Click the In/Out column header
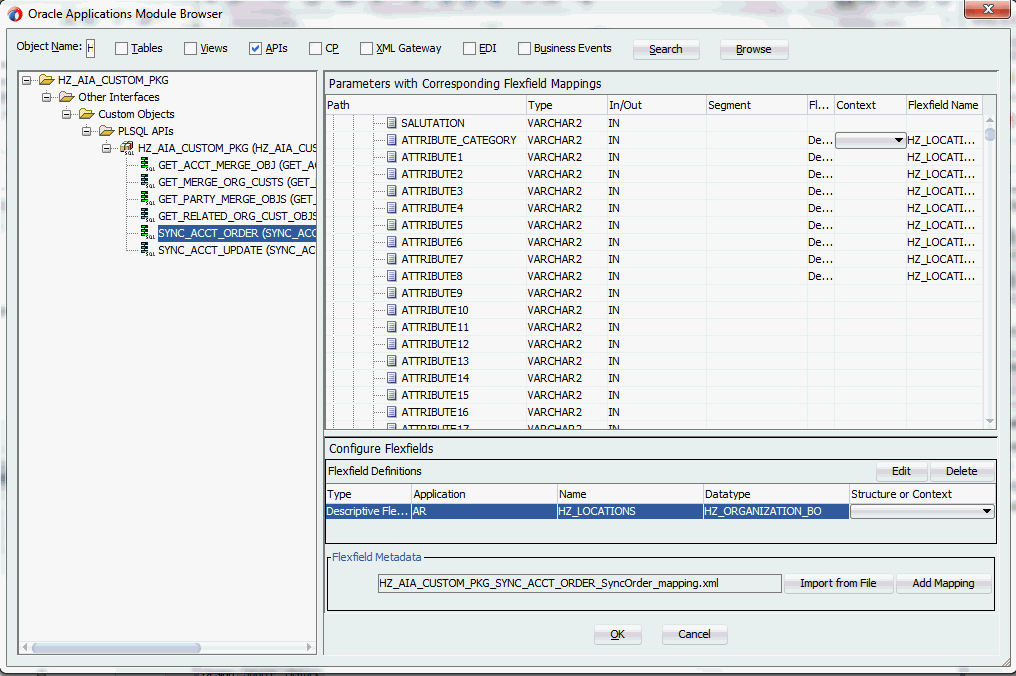Screen dimensions: 1016x676 [656, 105]
